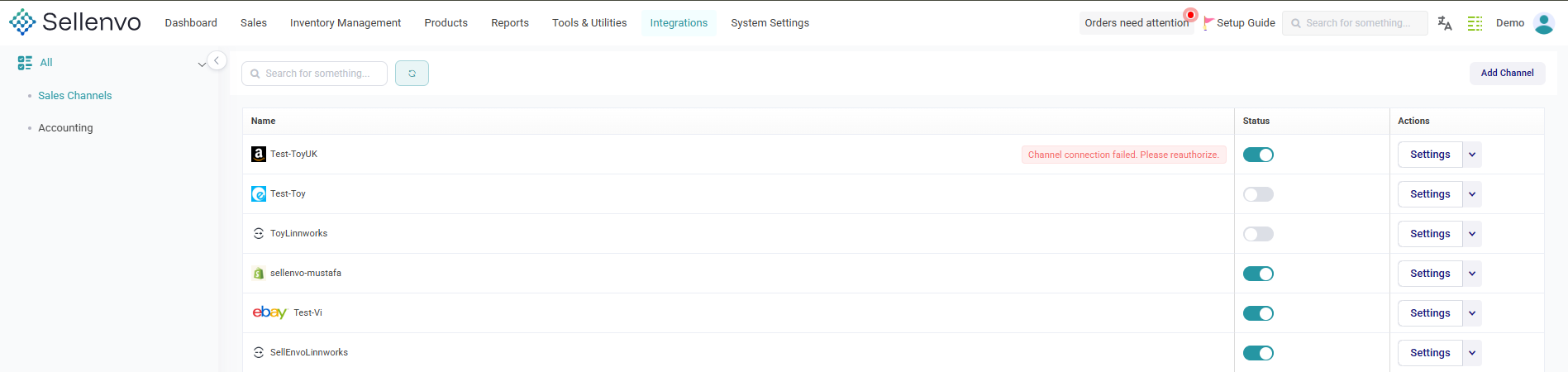The image size is (1568, 372).
Task: Click the SellEnvoLinnworks channel icon
Action: click(x=259, y=353)
